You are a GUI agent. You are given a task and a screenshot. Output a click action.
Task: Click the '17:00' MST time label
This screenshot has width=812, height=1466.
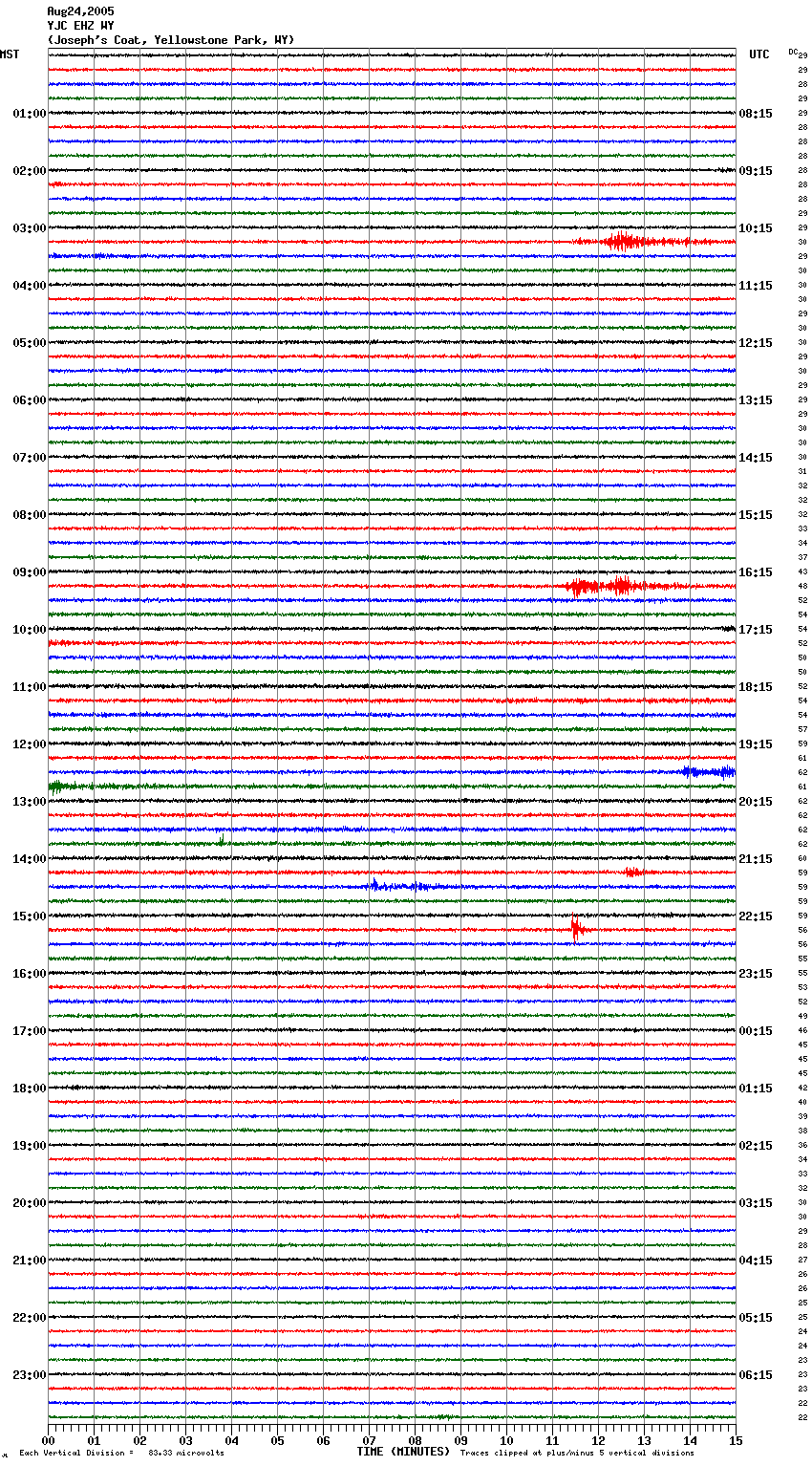(30, 1031)
